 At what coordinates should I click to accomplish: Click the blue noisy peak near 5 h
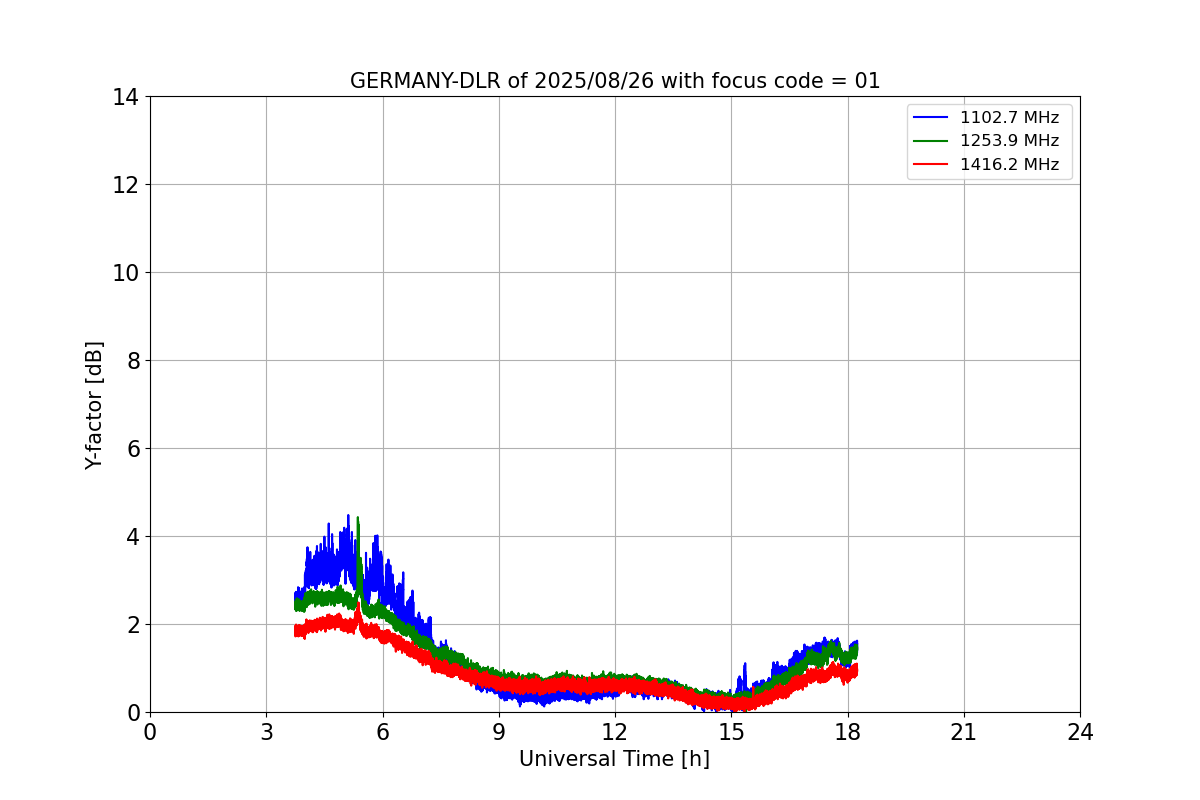click(x=348, y=516)
